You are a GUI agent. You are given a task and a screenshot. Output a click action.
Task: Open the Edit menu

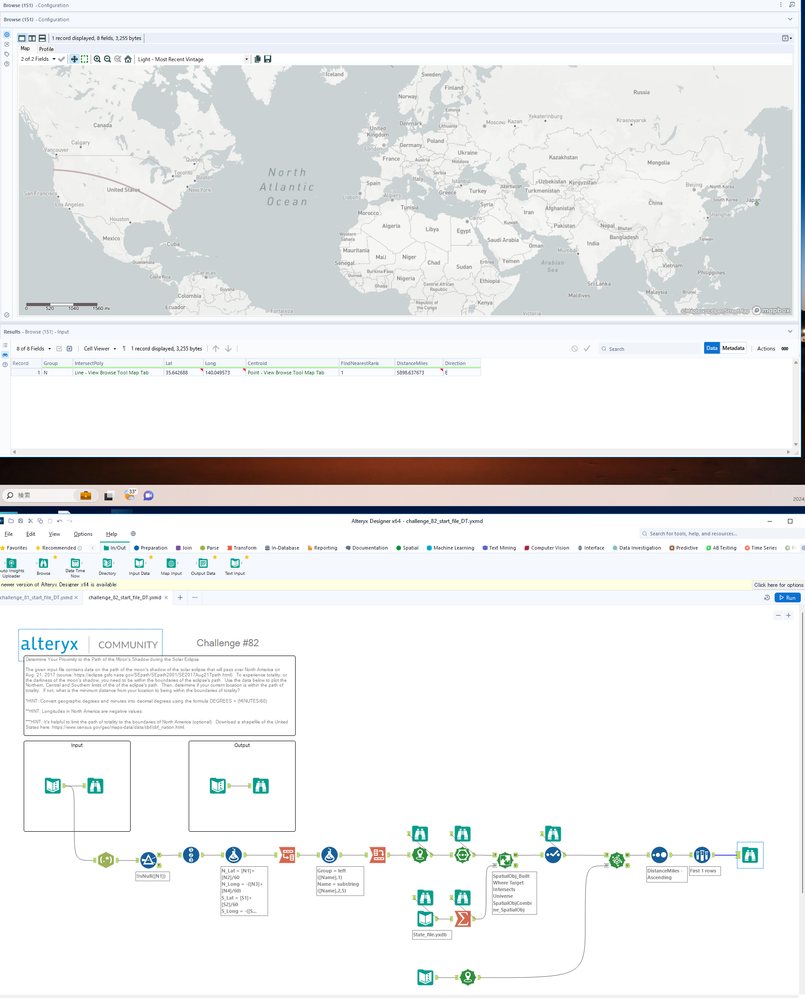[x=31, y=534]
